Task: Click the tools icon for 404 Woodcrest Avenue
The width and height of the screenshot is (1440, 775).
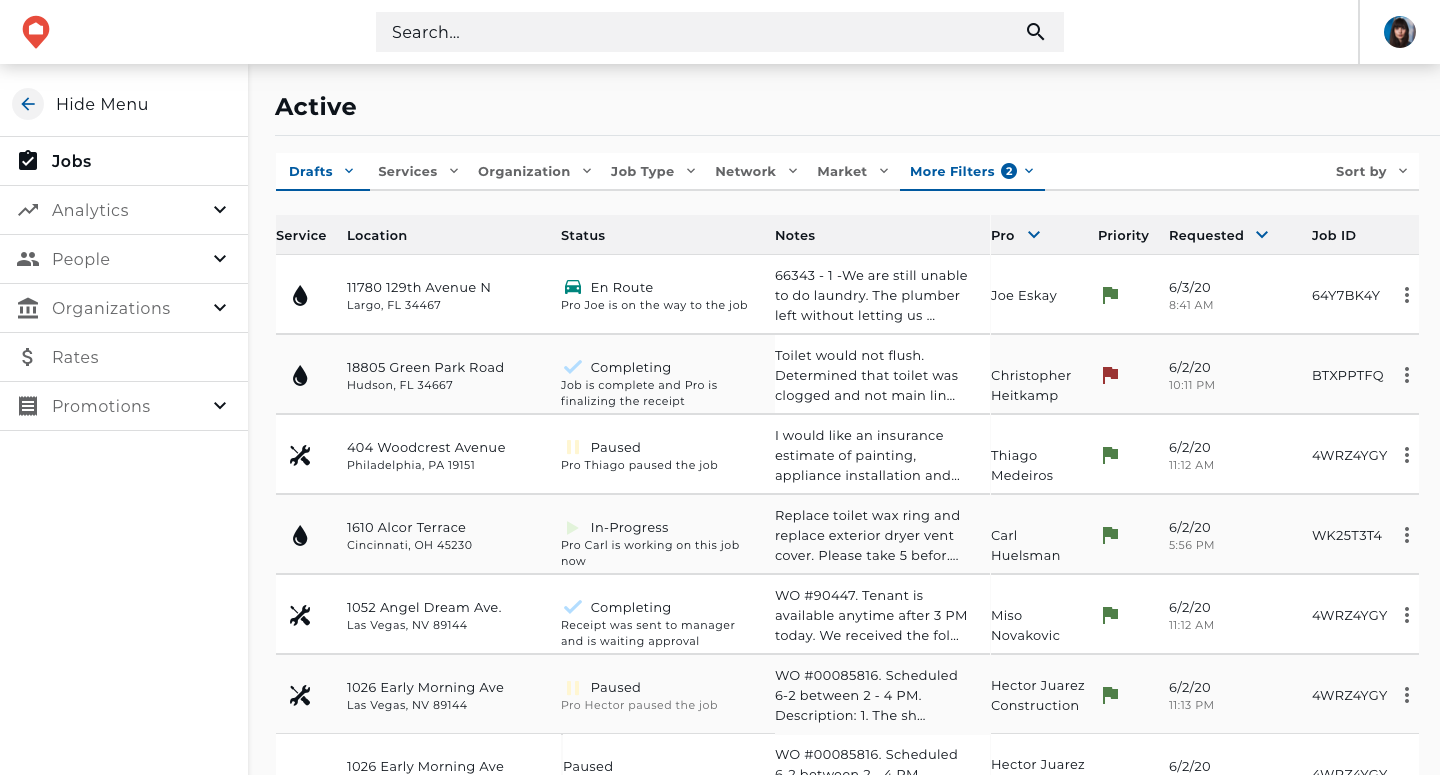Action: (x=300, y=456)
